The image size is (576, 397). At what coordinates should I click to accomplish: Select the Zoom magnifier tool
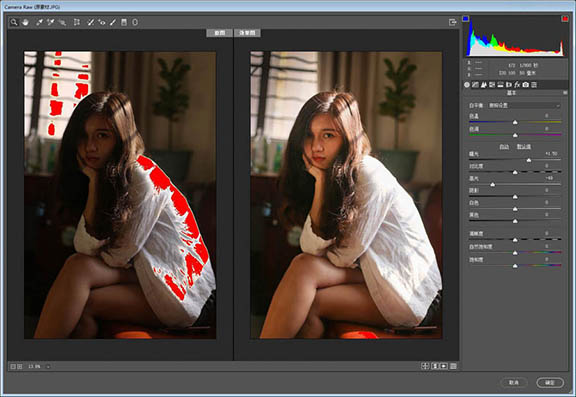[14, 22]
